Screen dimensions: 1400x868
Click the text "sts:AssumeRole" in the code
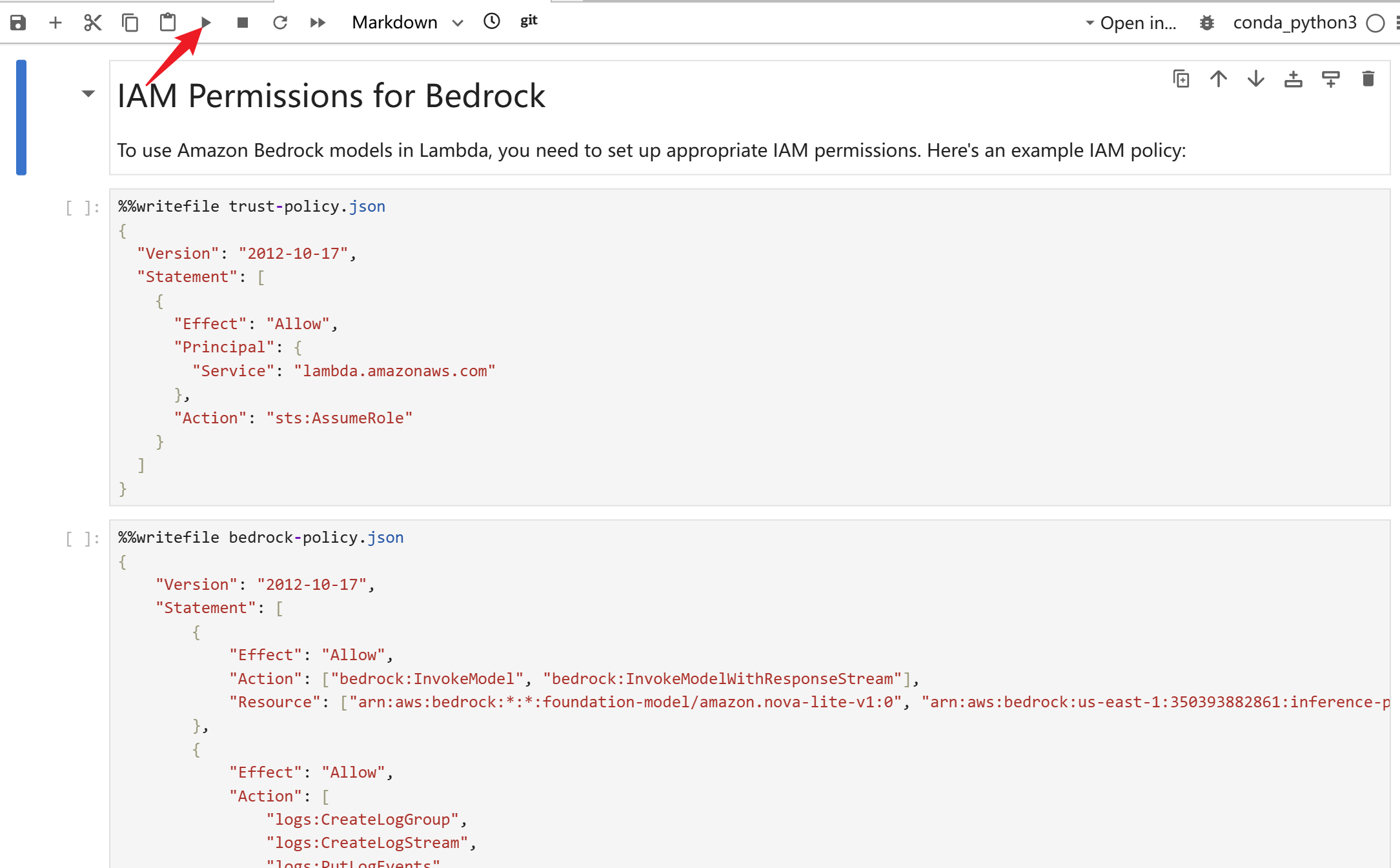tap(340, 418)
